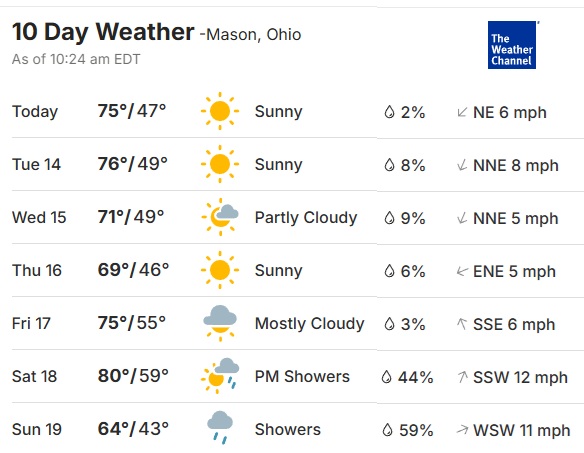
Task: Click the sunny icon for Today
Action: tap(220, 111)
